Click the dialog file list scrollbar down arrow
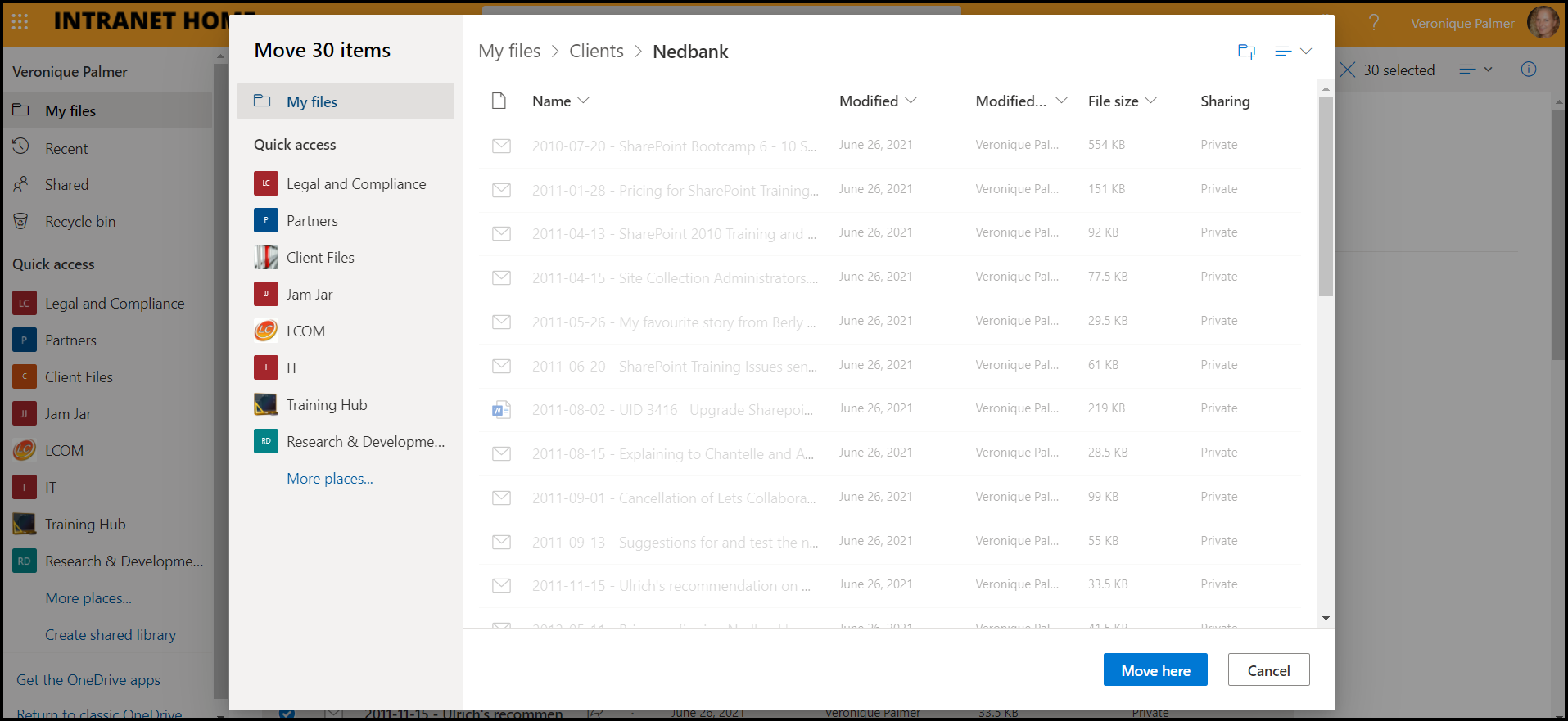 click(x=1326, y=618)
